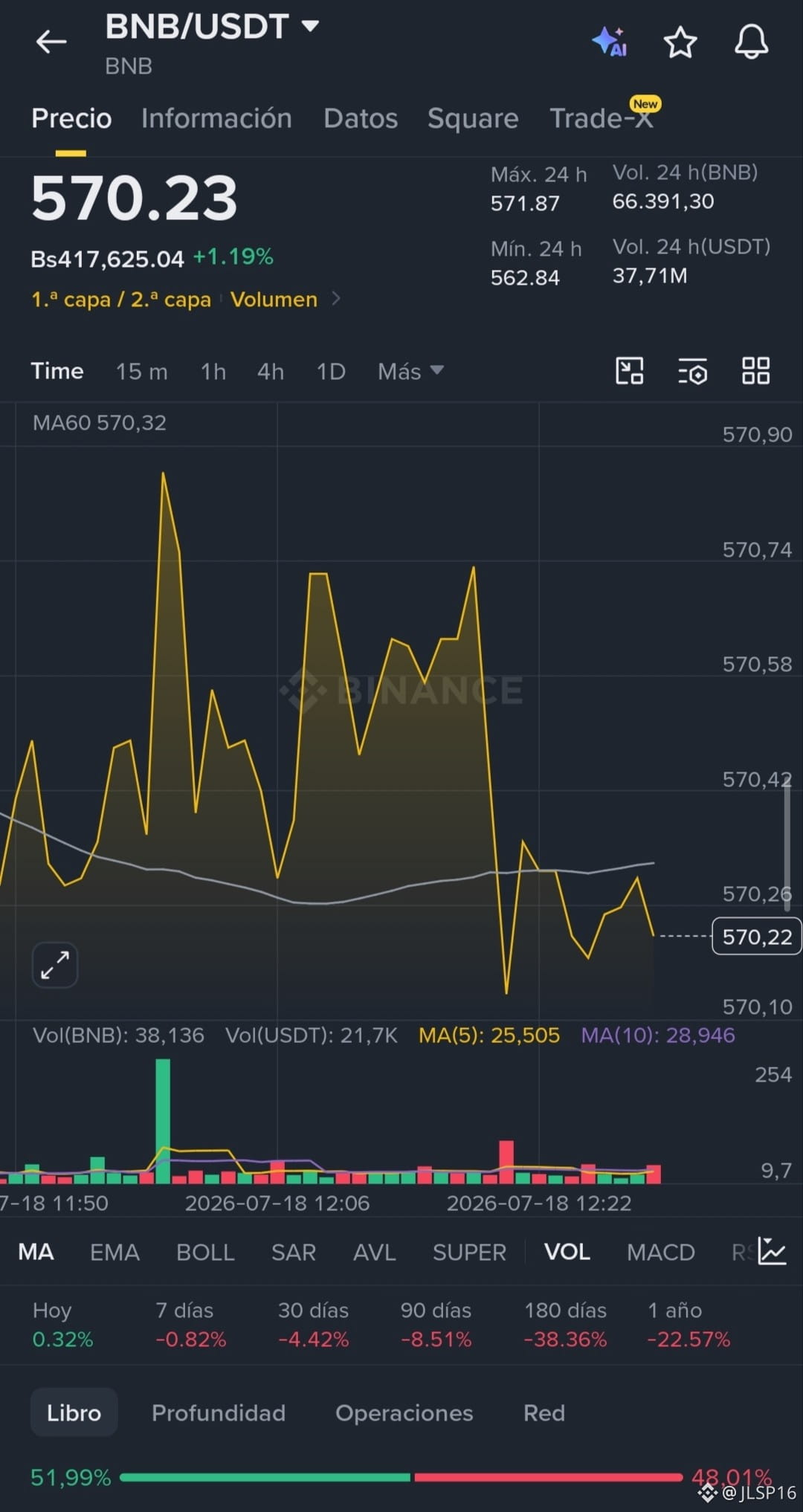The image size is (803, 1512).
Task: Tap the Hoy 0.32% performance
Action: click(62, 1325)
